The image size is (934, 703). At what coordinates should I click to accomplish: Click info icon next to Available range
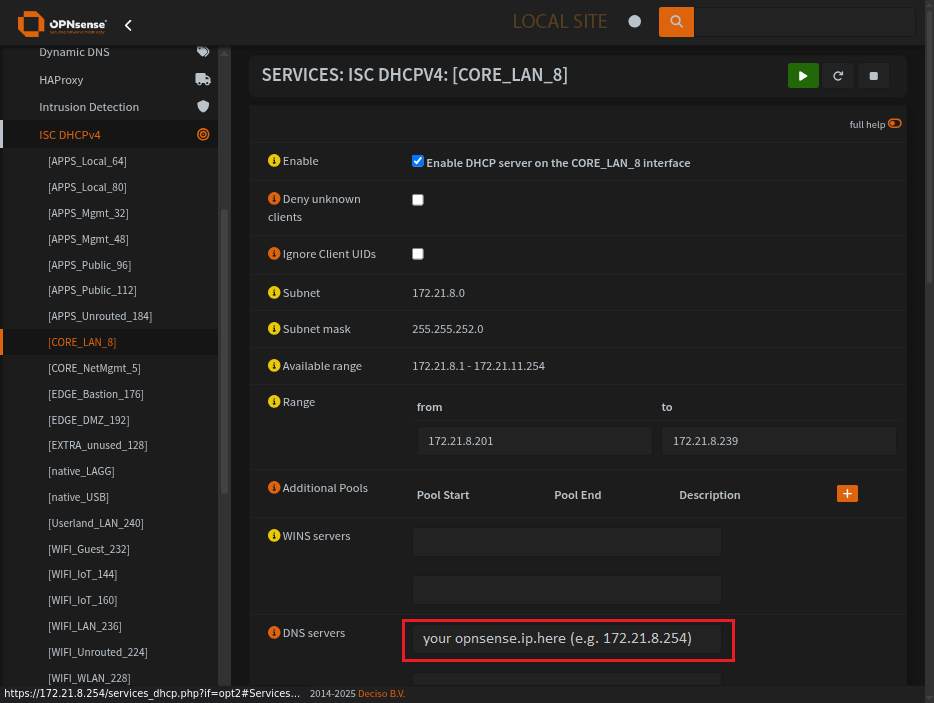coord(274,366)
